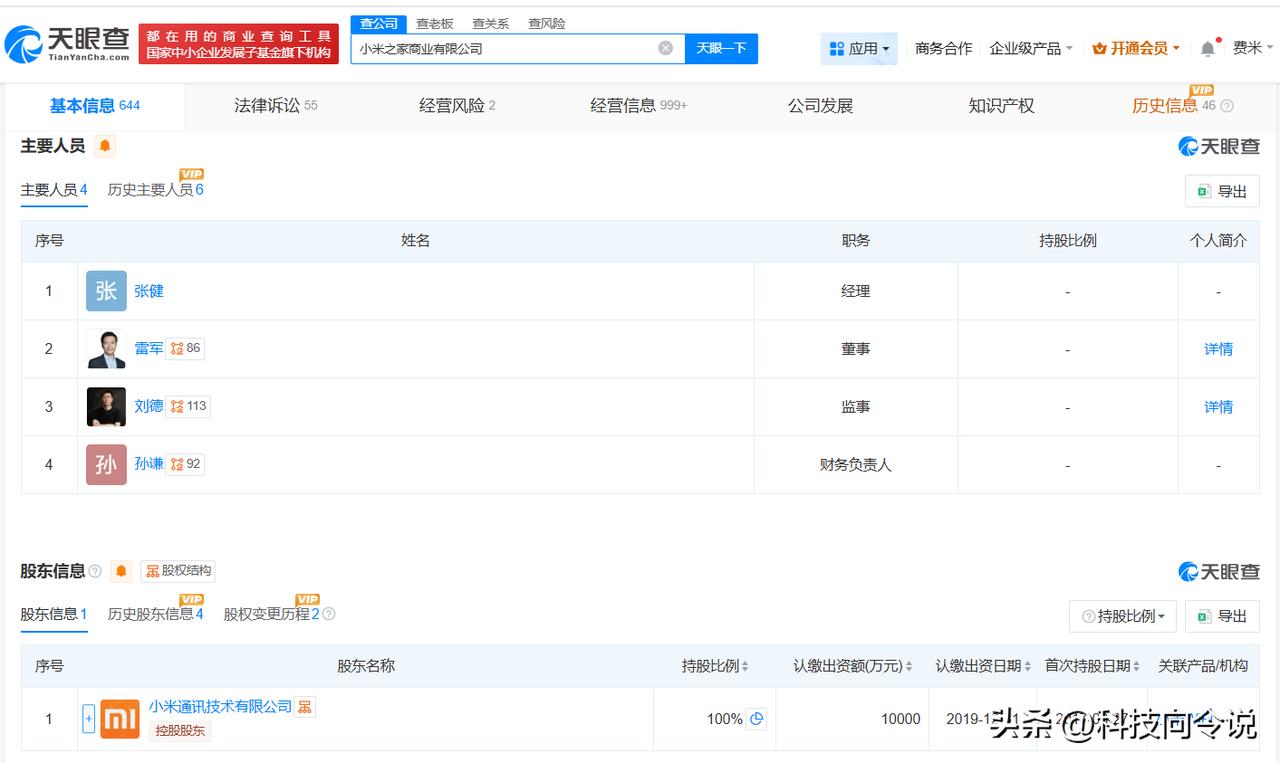Click the alert bell next to 股东信息 heading
The height and width of the screenshot is (763, 1280).
point(122,571)
